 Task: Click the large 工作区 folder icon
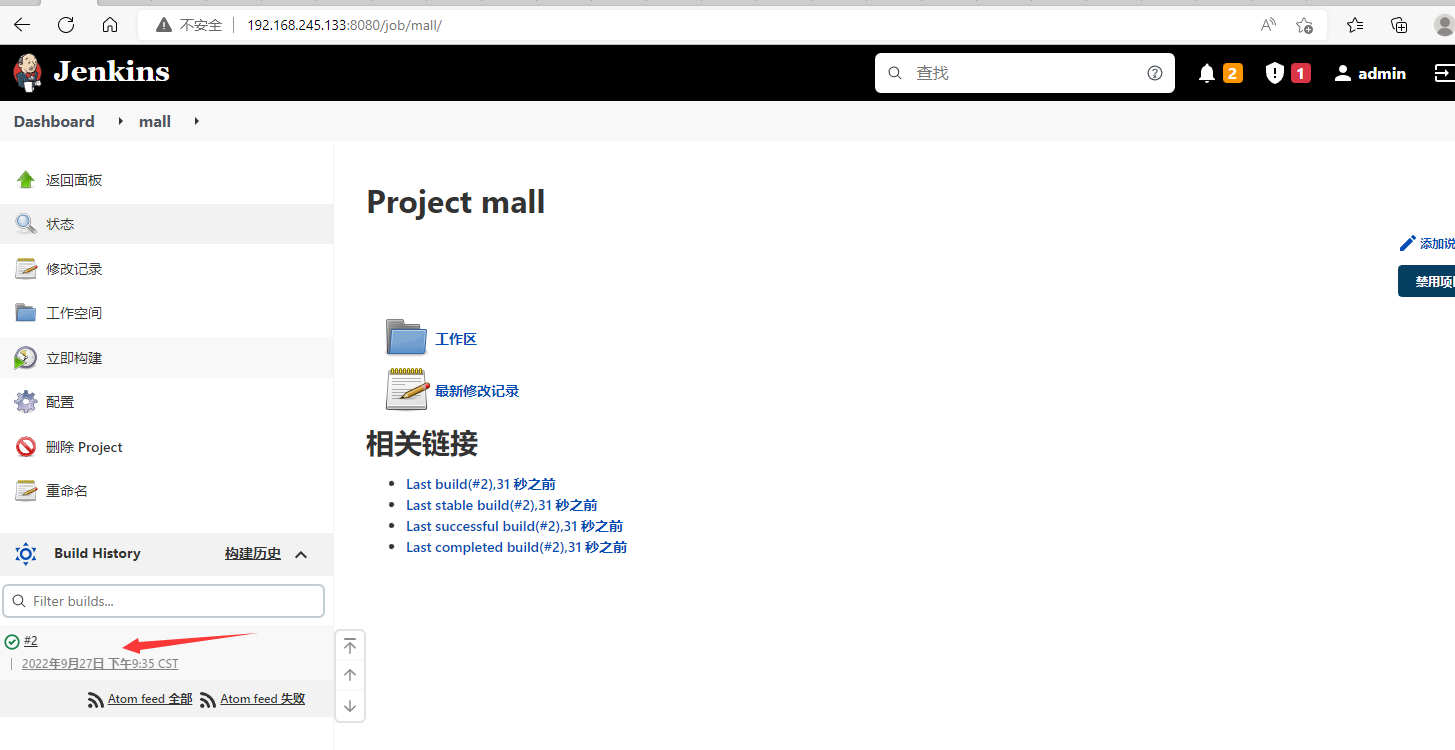coord(407,338)
